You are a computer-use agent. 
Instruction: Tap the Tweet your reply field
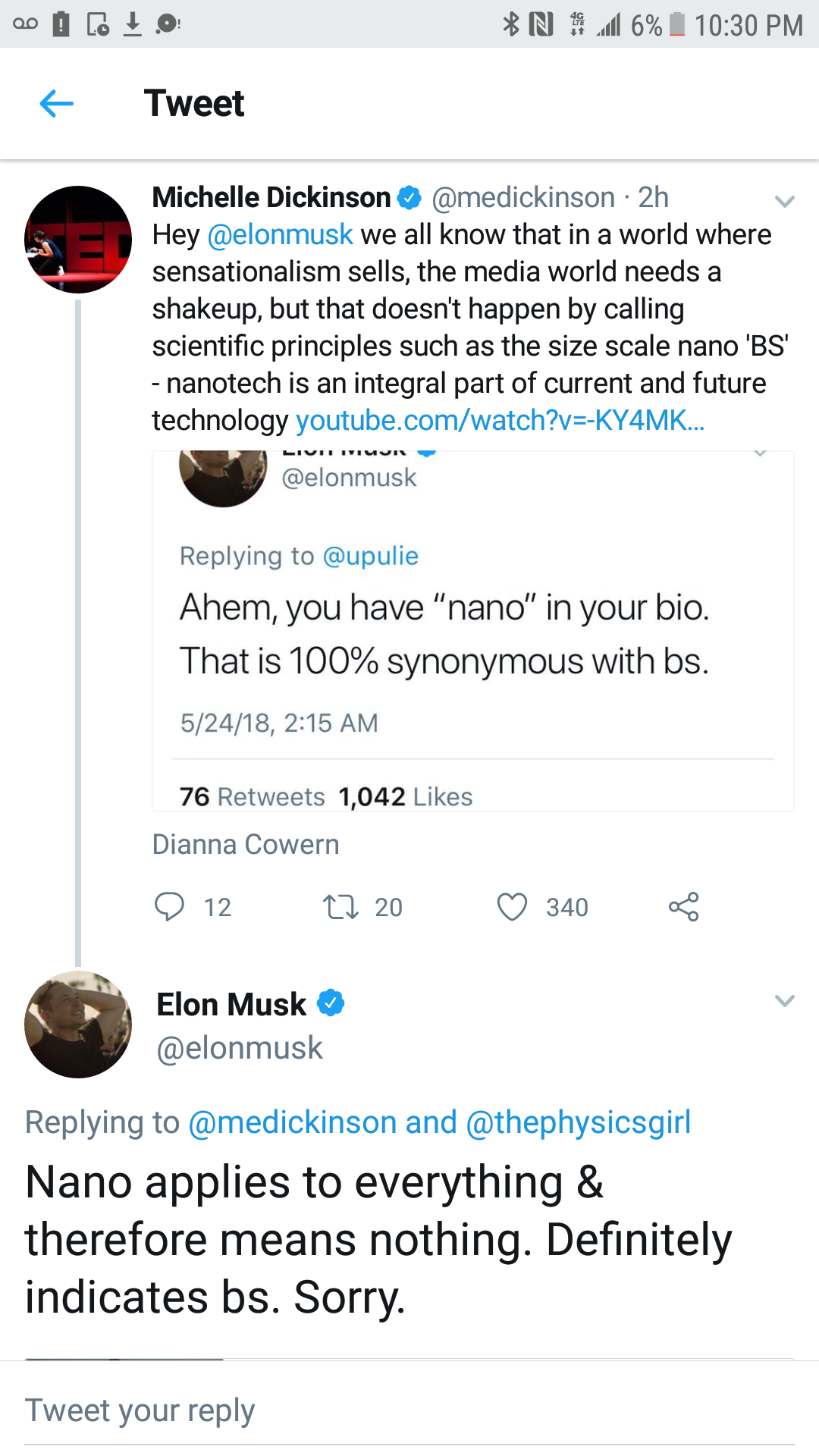pyautogui.click(x=409, y=1410)
